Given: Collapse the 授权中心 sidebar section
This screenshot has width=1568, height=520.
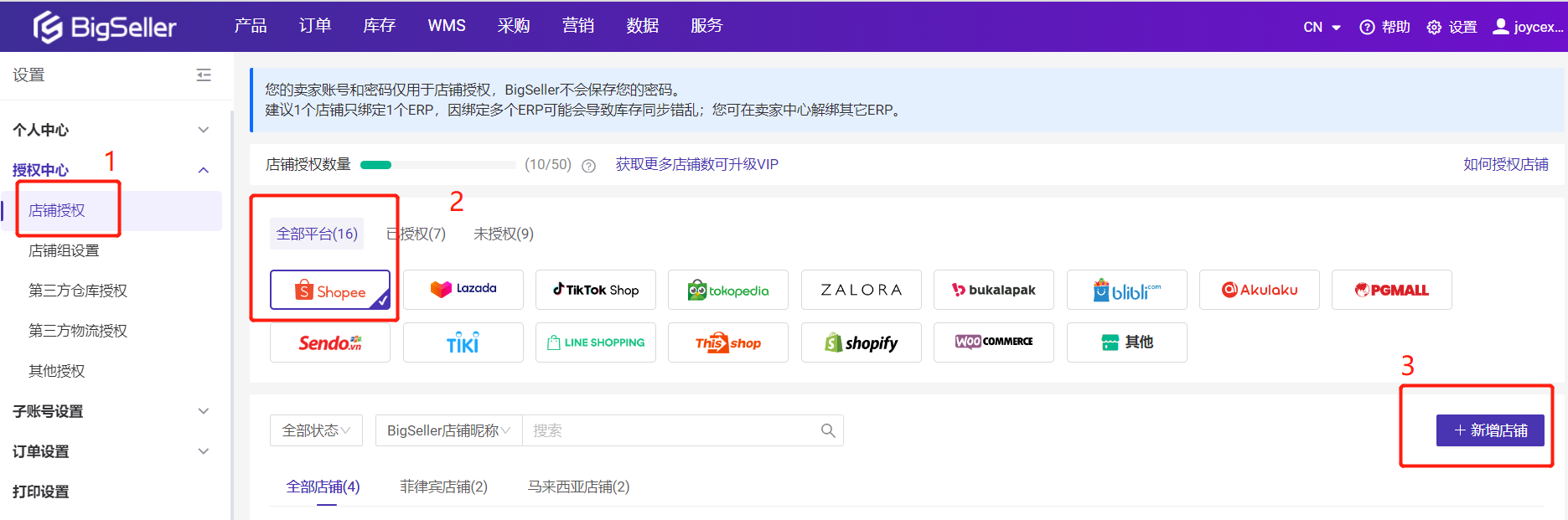Looking at the screenshot, I should [111, 170].
